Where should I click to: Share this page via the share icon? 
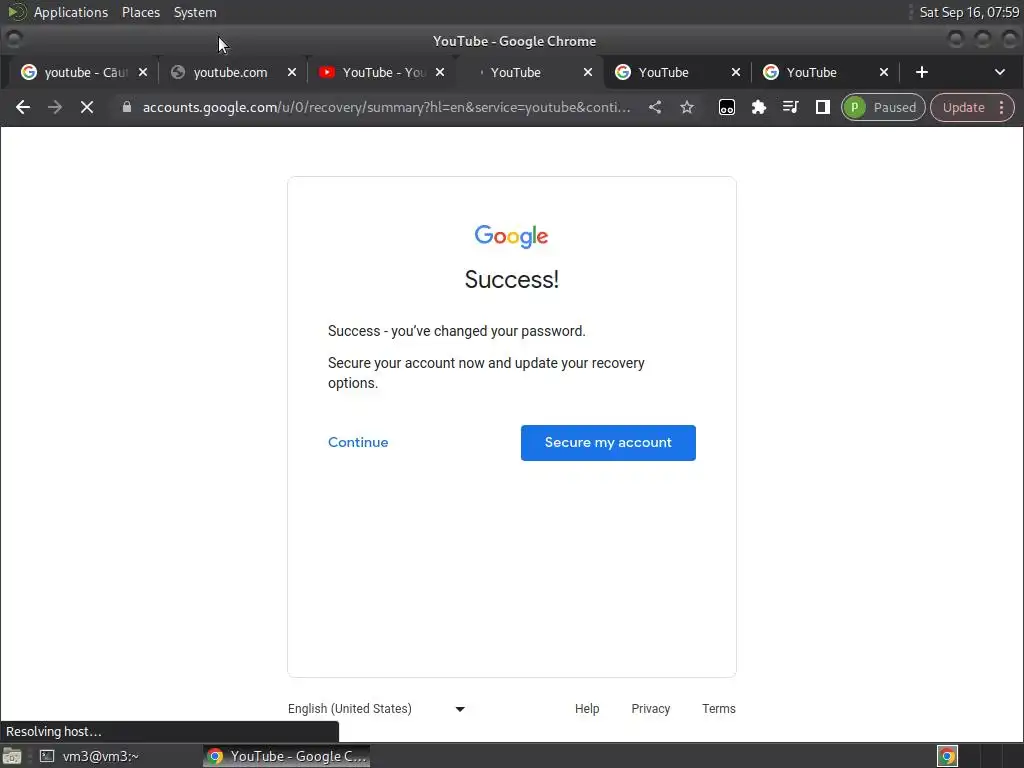(x=655, y=107)
